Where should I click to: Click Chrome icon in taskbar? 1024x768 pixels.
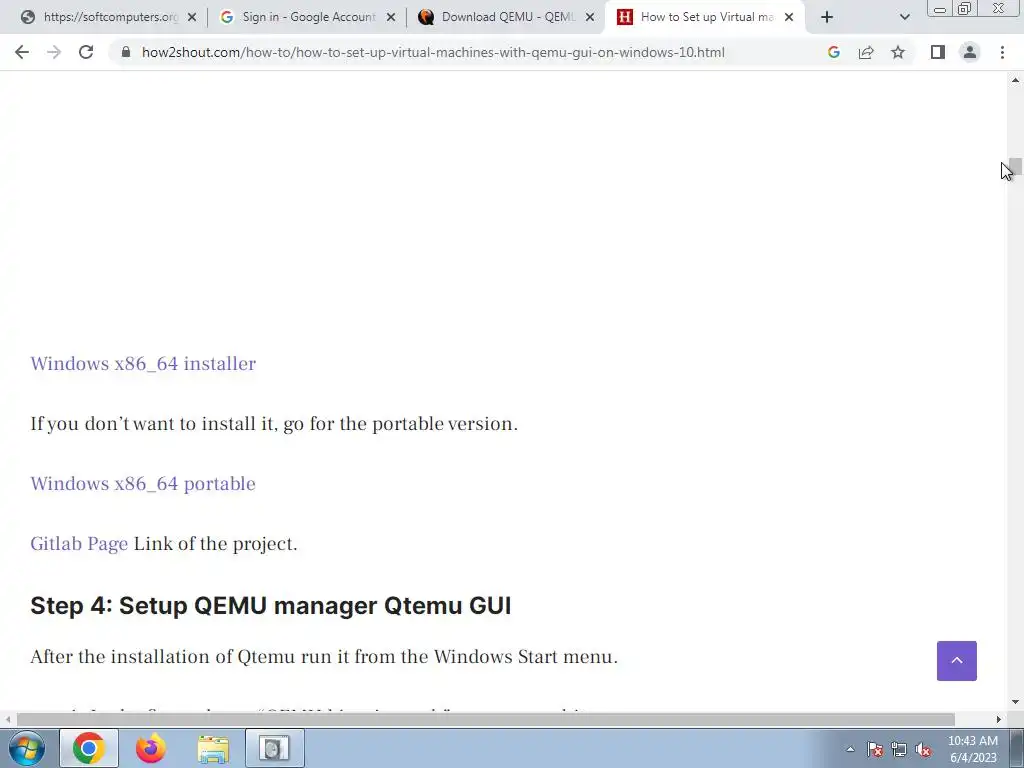click(89, 748)
